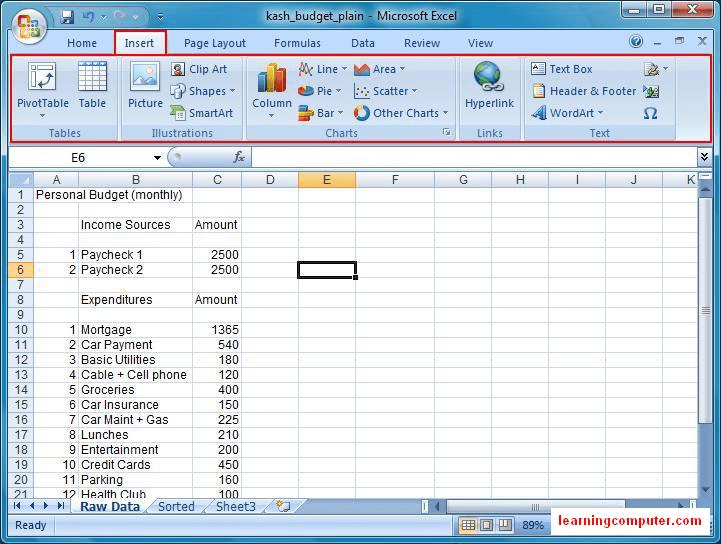Screen dimensions: 721x544
Task: Click the Insert Function fx button
Action: pos(239,157)
